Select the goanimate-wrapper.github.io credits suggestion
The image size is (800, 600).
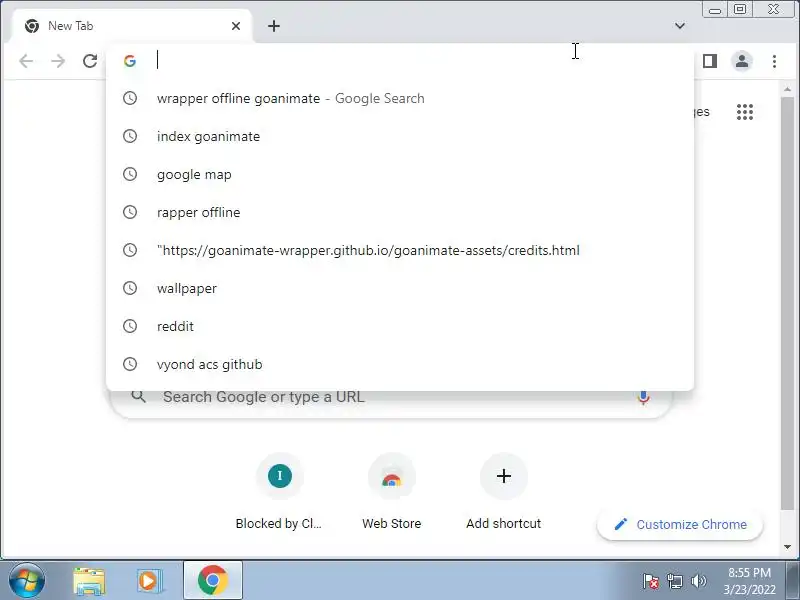(x=400, y=250)
